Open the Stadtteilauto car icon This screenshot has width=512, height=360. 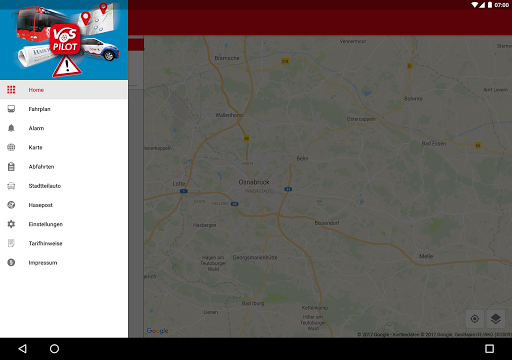(11, 186)
